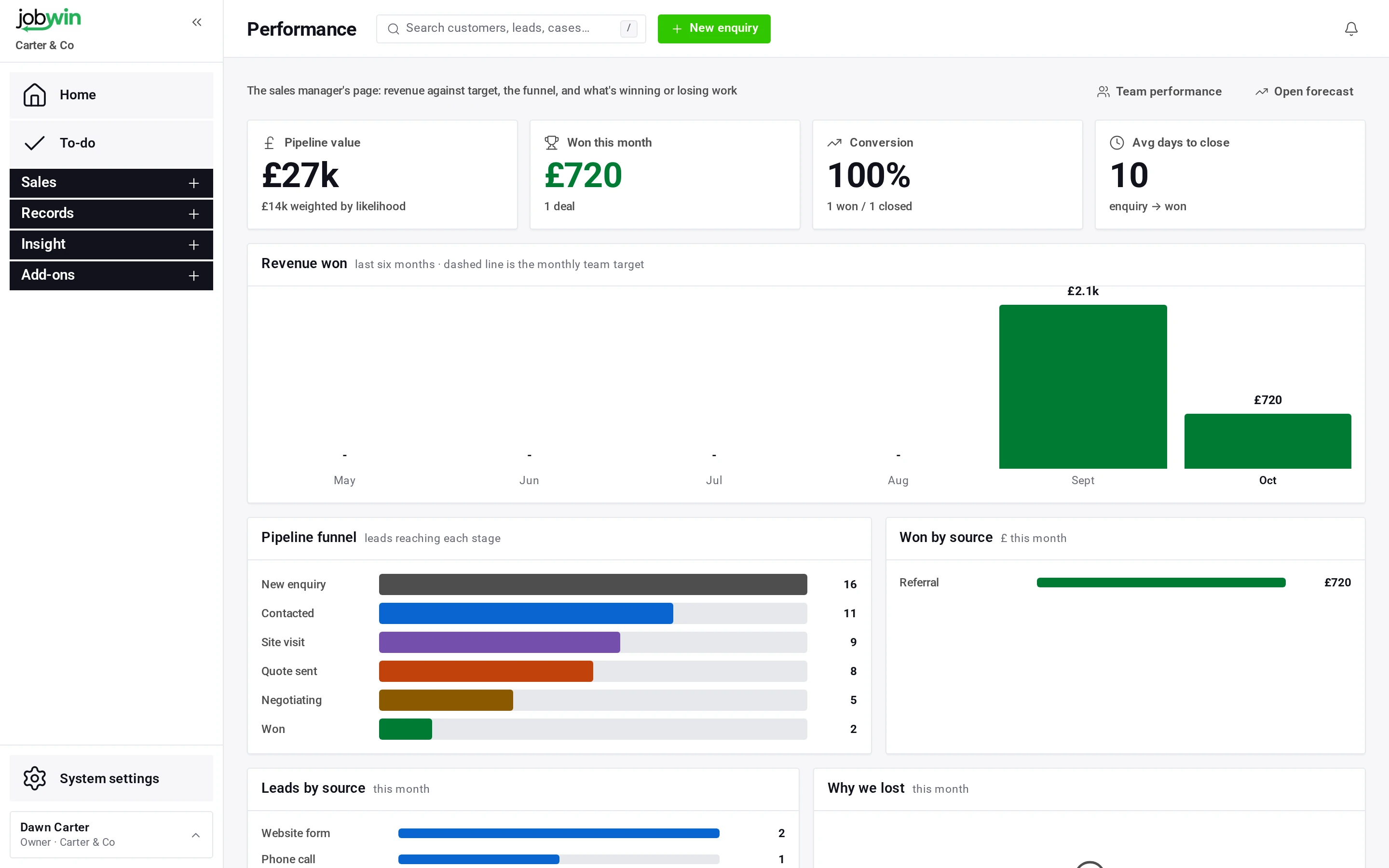Screen dimensions: 1389x868
Task: Open the Dawn Carter account menu
Action: (x=111, y=834)
